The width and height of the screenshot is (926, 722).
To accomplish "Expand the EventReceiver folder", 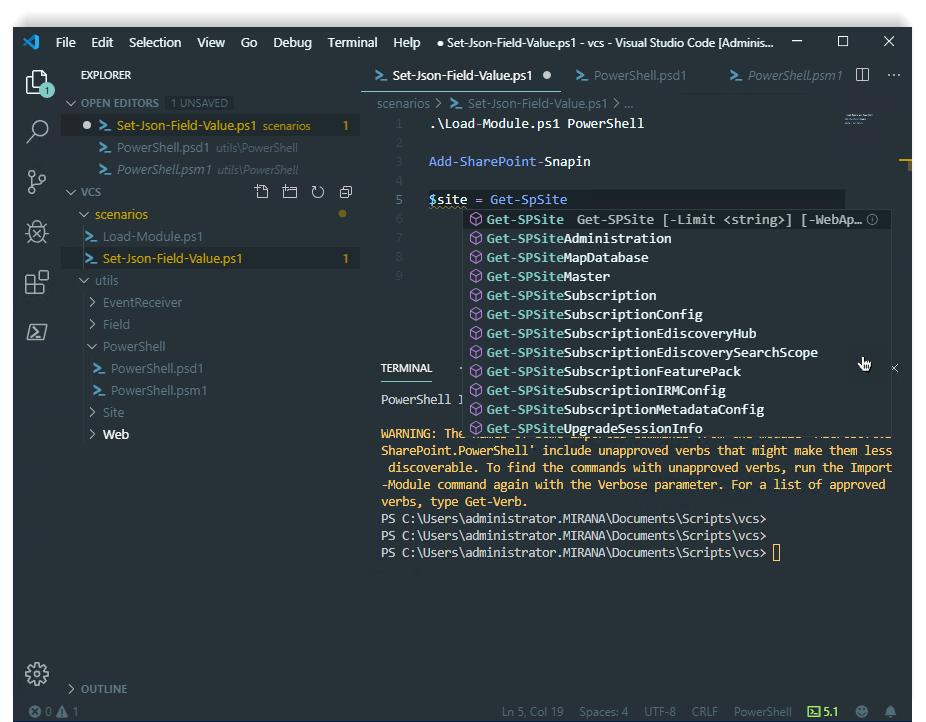I will (x=142, y=302).
